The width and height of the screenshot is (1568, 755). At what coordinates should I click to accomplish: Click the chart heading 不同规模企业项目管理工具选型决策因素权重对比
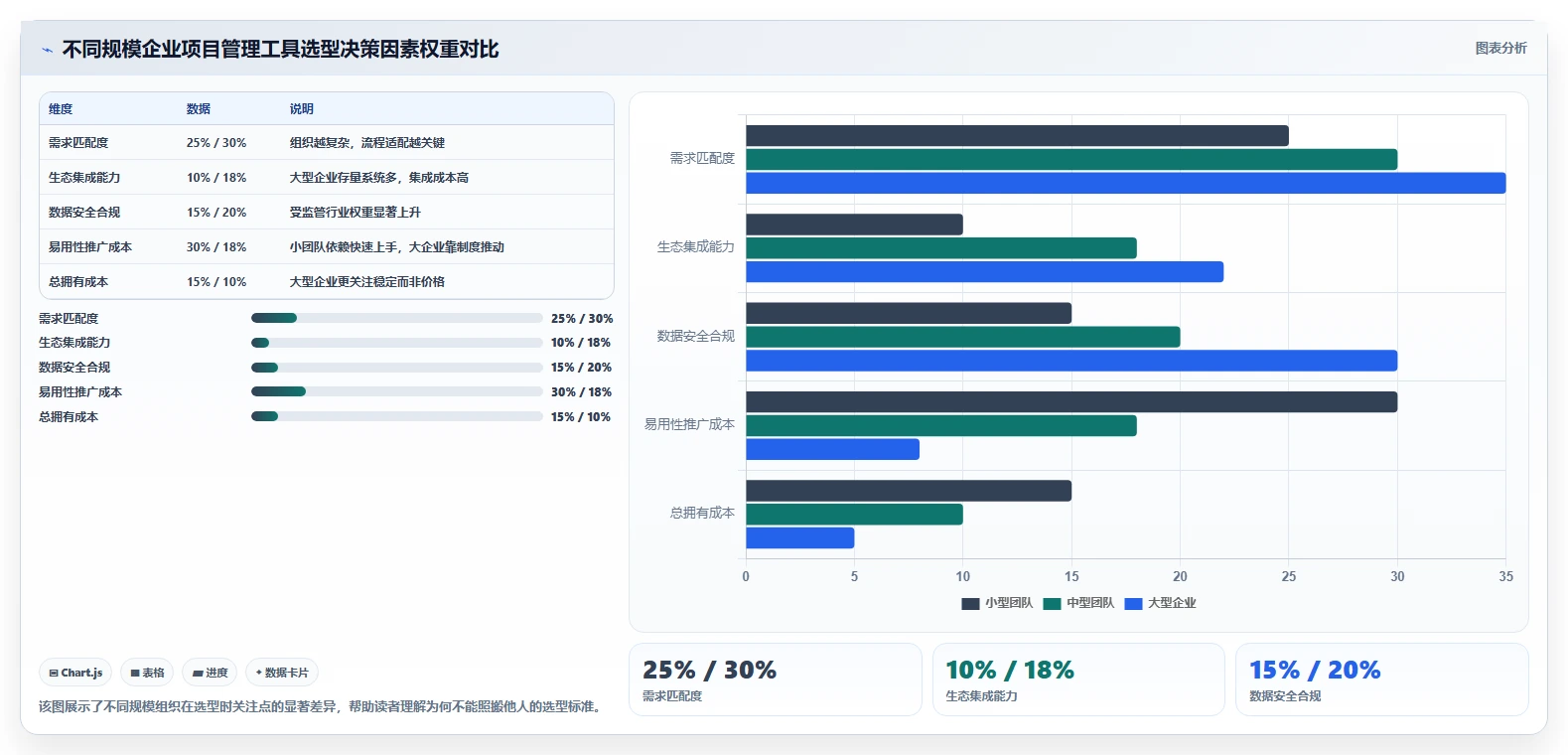click(280, 50)
